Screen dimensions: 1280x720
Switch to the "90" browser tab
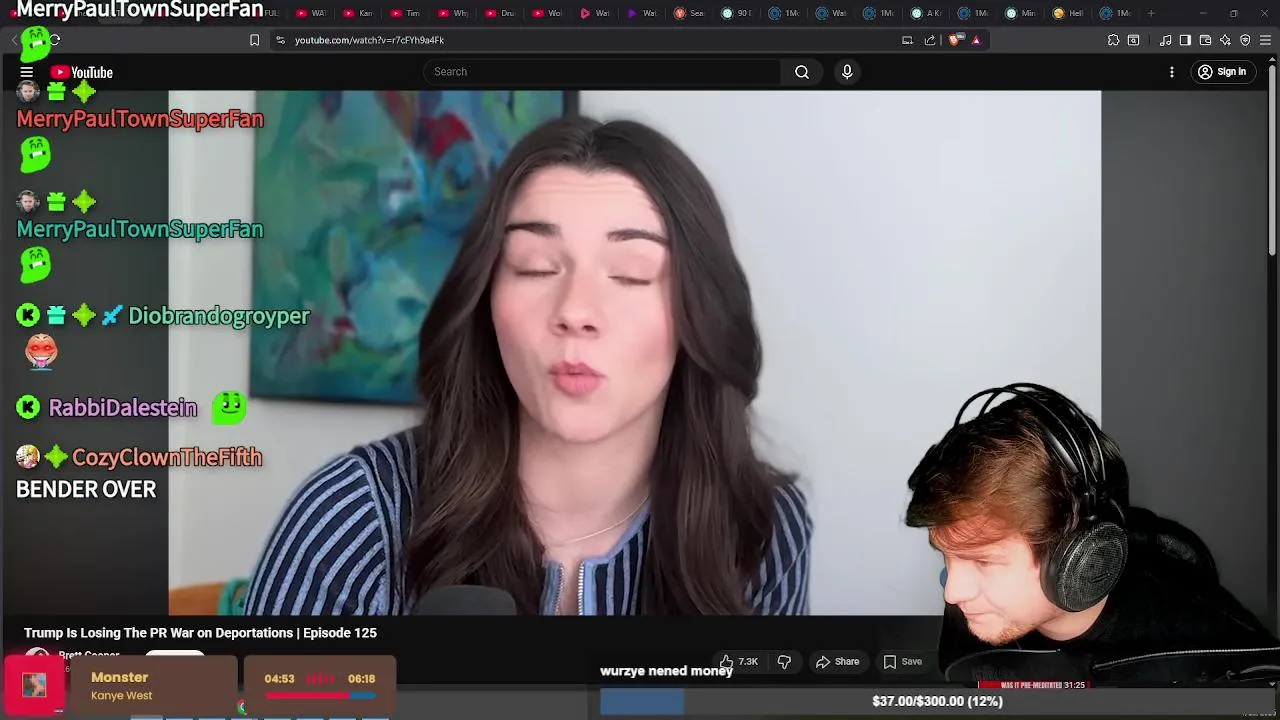[x=735, y=13]
